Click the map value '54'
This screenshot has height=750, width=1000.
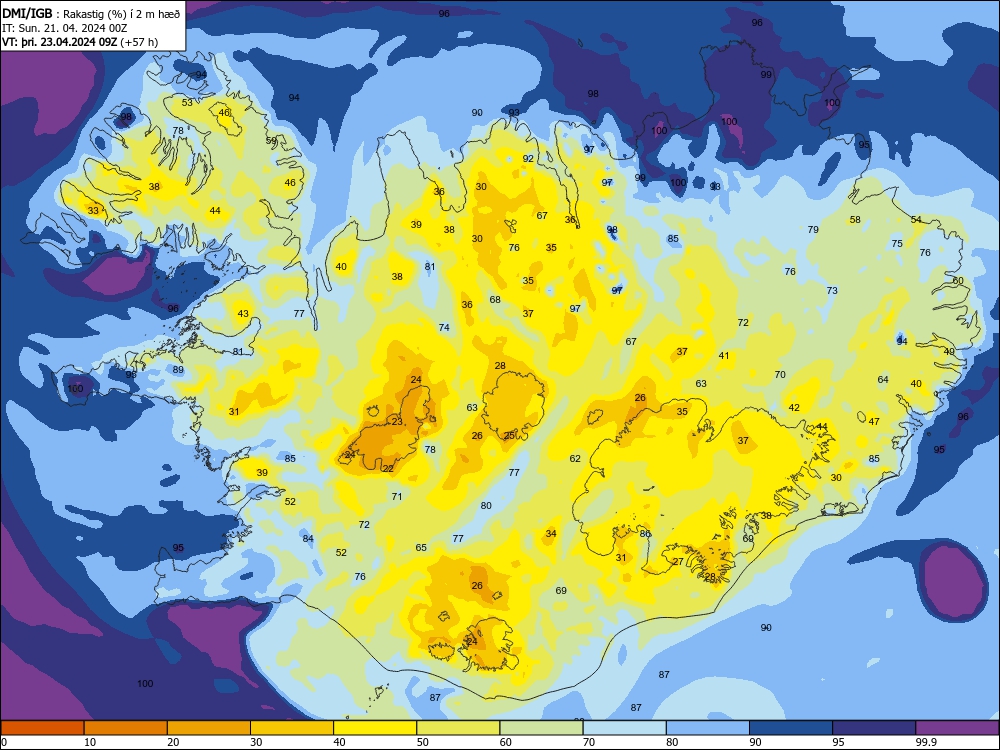tap(916, 220)
